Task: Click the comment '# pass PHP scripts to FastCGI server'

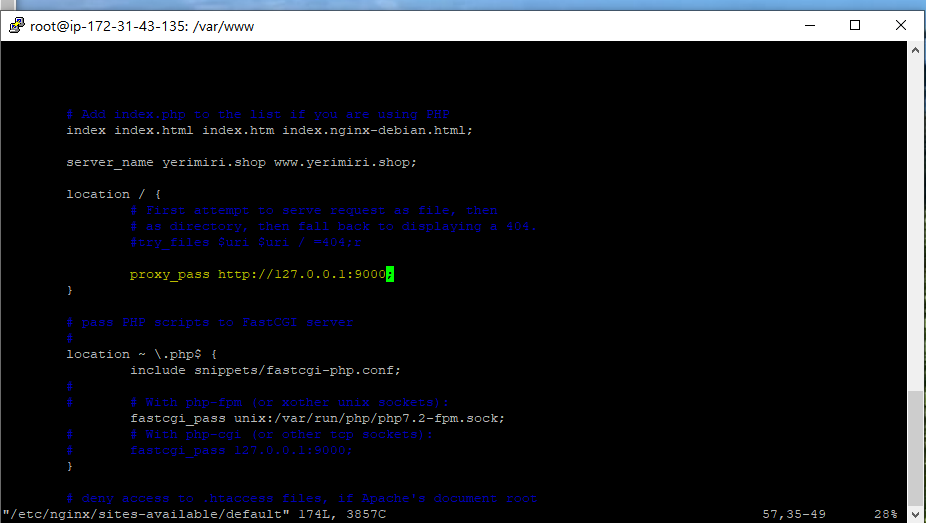Action: pyautogui.click(x=210, y=322)
